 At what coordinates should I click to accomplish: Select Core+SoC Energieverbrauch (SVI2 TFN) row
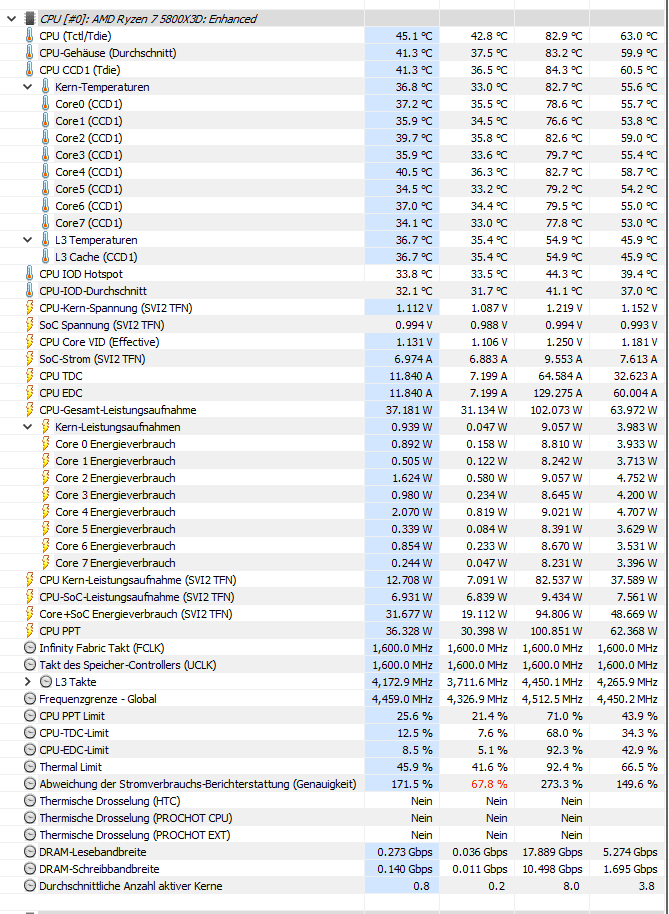[x=334, y=614]
